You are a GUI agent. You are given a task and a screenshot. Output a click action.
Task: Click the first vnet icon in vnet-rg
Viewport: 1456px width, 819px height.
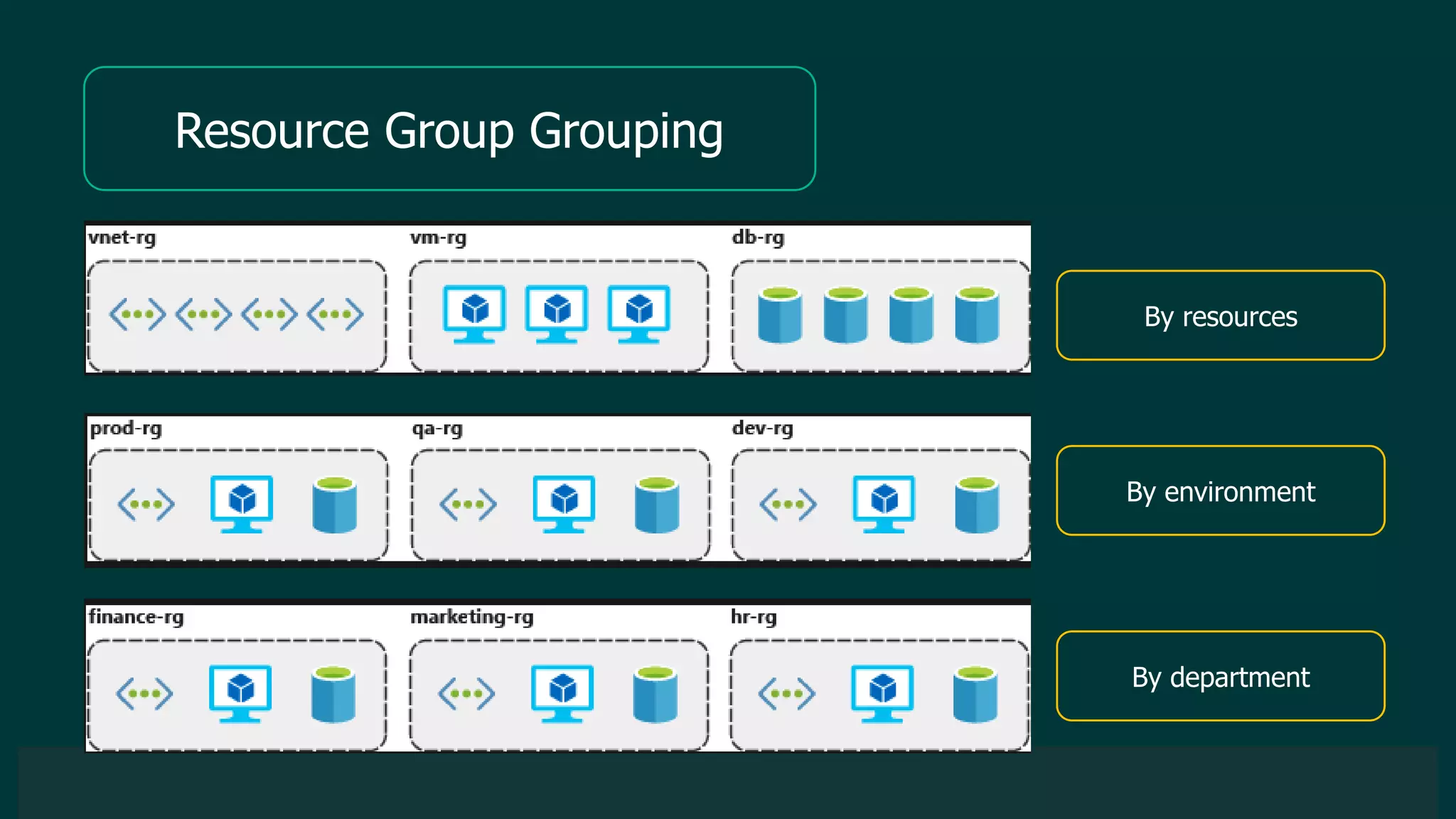[x=137, y=314]
